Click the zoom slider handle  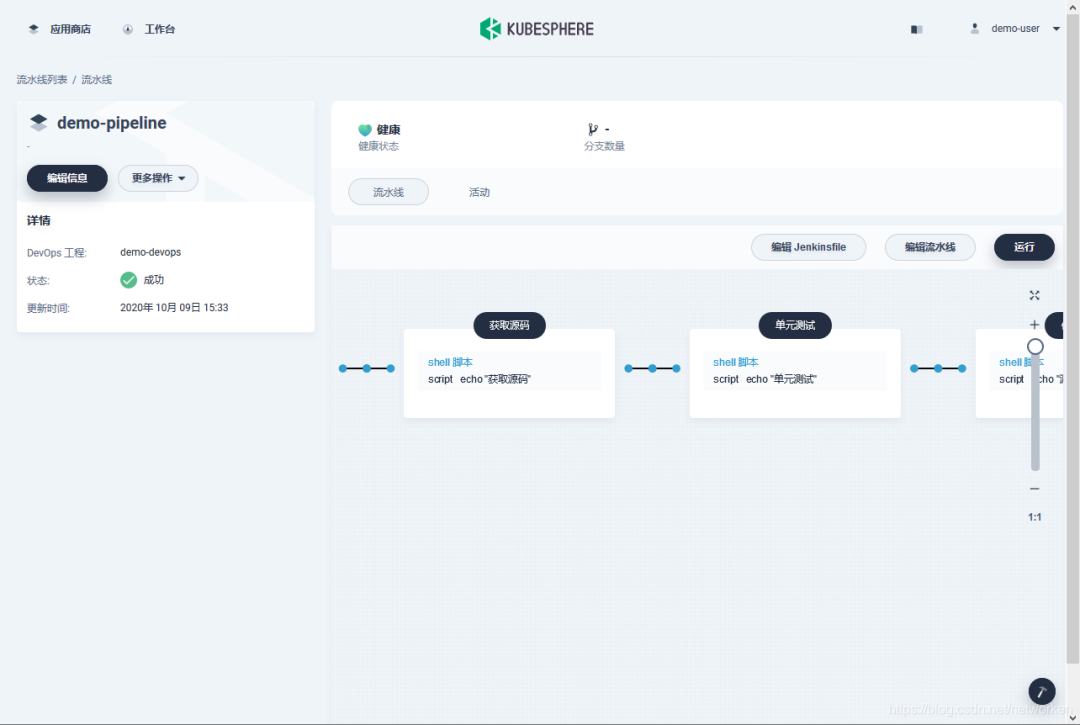pos(1035,346)
